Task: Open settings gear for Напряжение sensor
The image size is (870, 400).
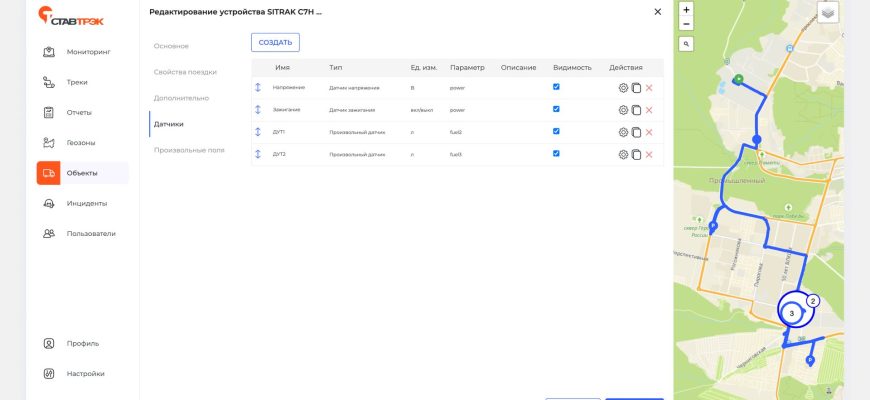Action: (x=623, y=88)
